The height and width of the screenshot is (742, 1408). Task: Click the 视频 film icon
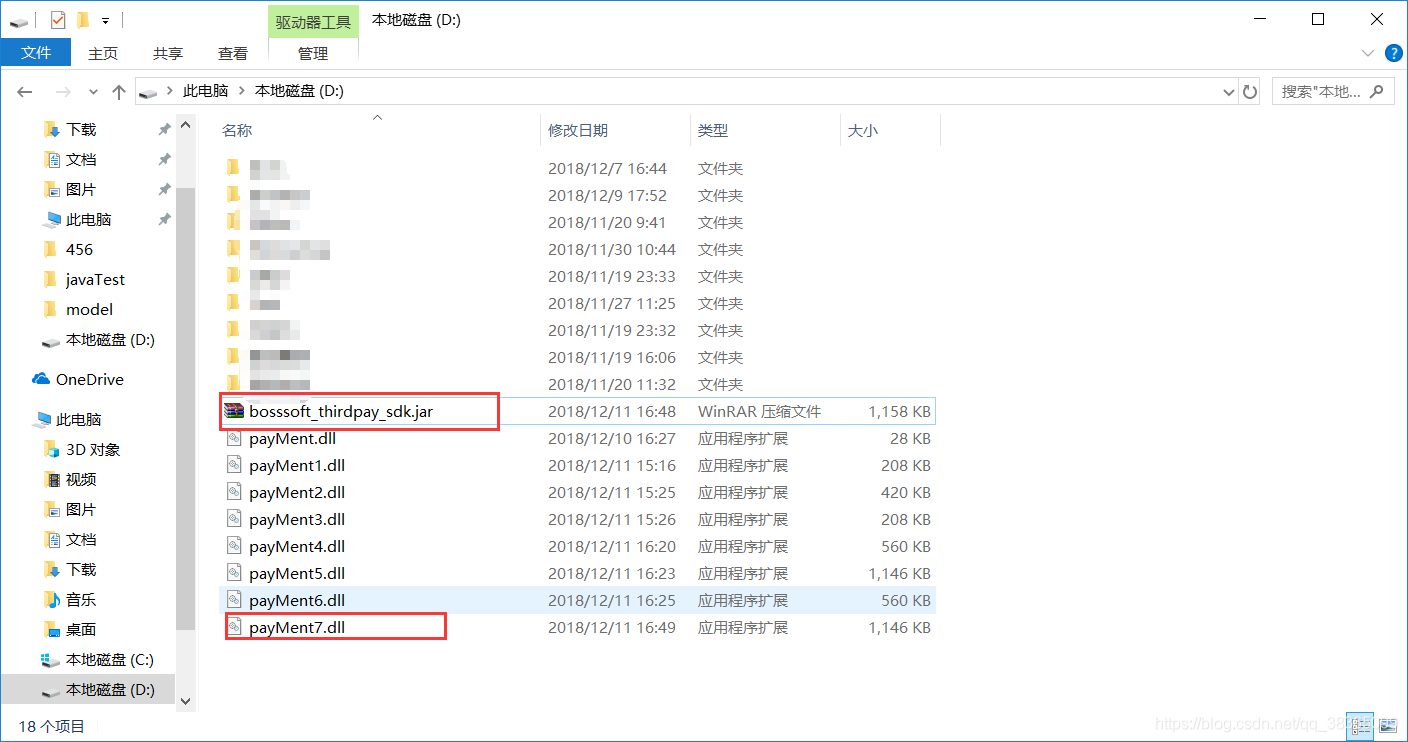pyautogui.click(x=52, y=479)
